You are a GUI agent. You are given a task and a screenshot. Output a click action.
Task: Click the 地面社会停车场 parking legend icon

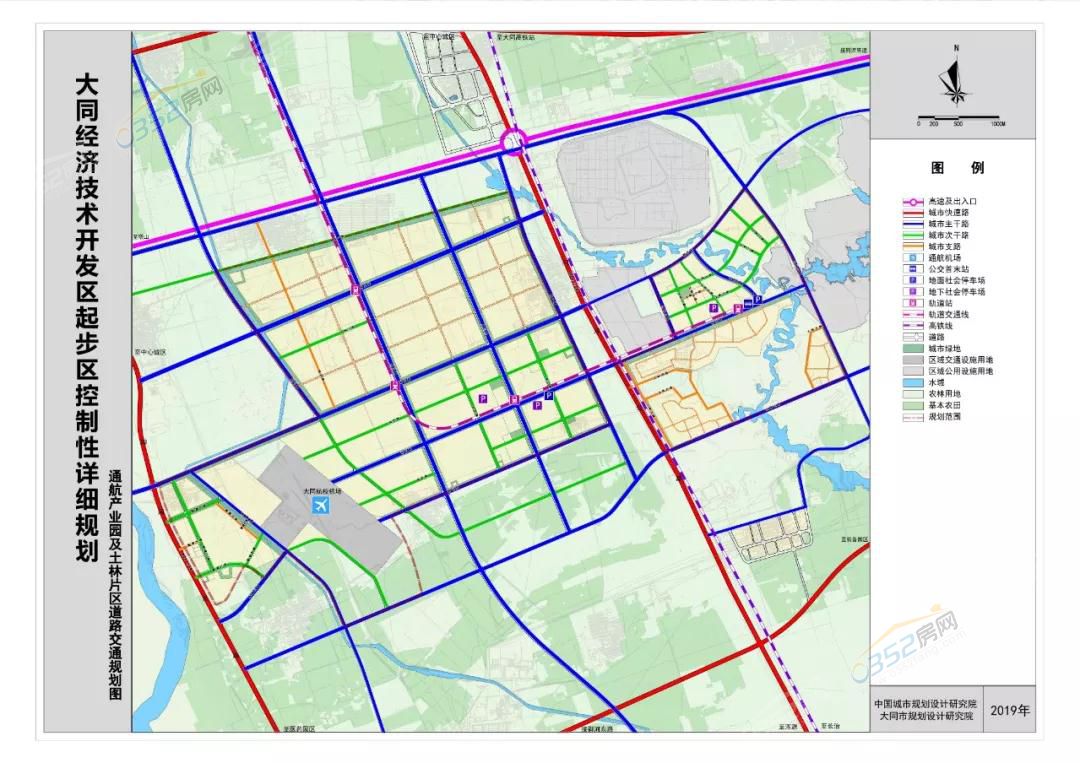911,280
